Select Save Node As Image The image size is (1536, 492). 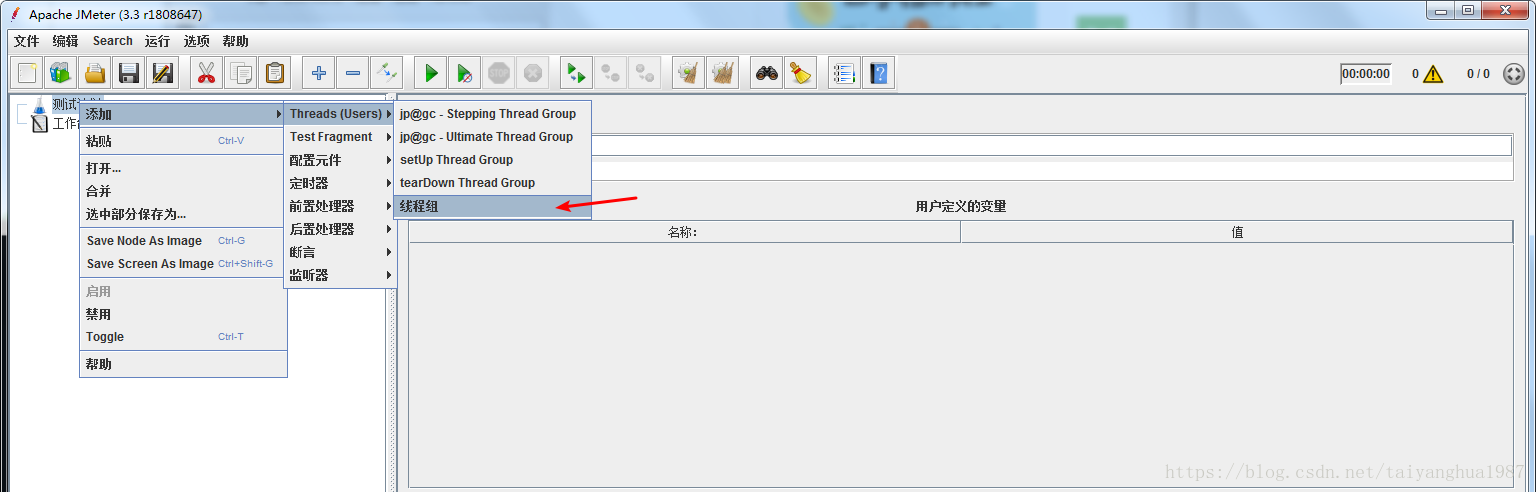pos(183,241)
